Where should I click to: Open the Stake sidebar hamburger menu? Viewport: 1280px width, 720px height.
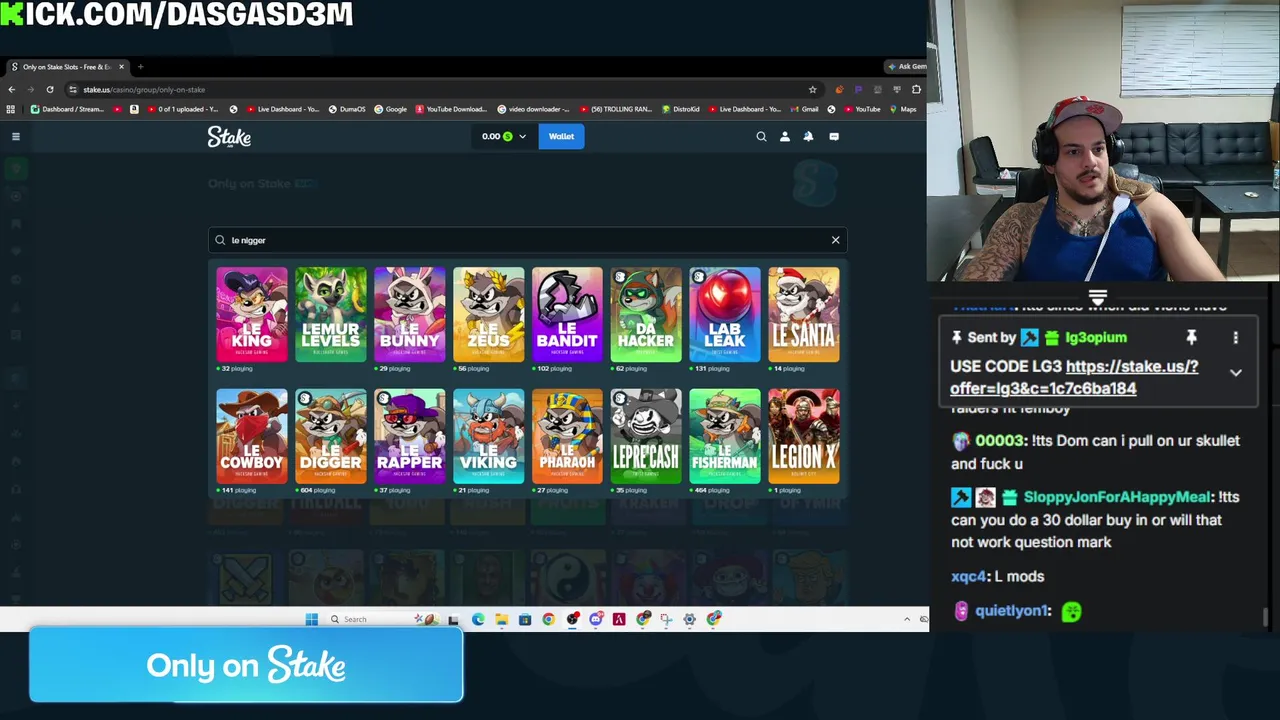[x=16, y=136]
